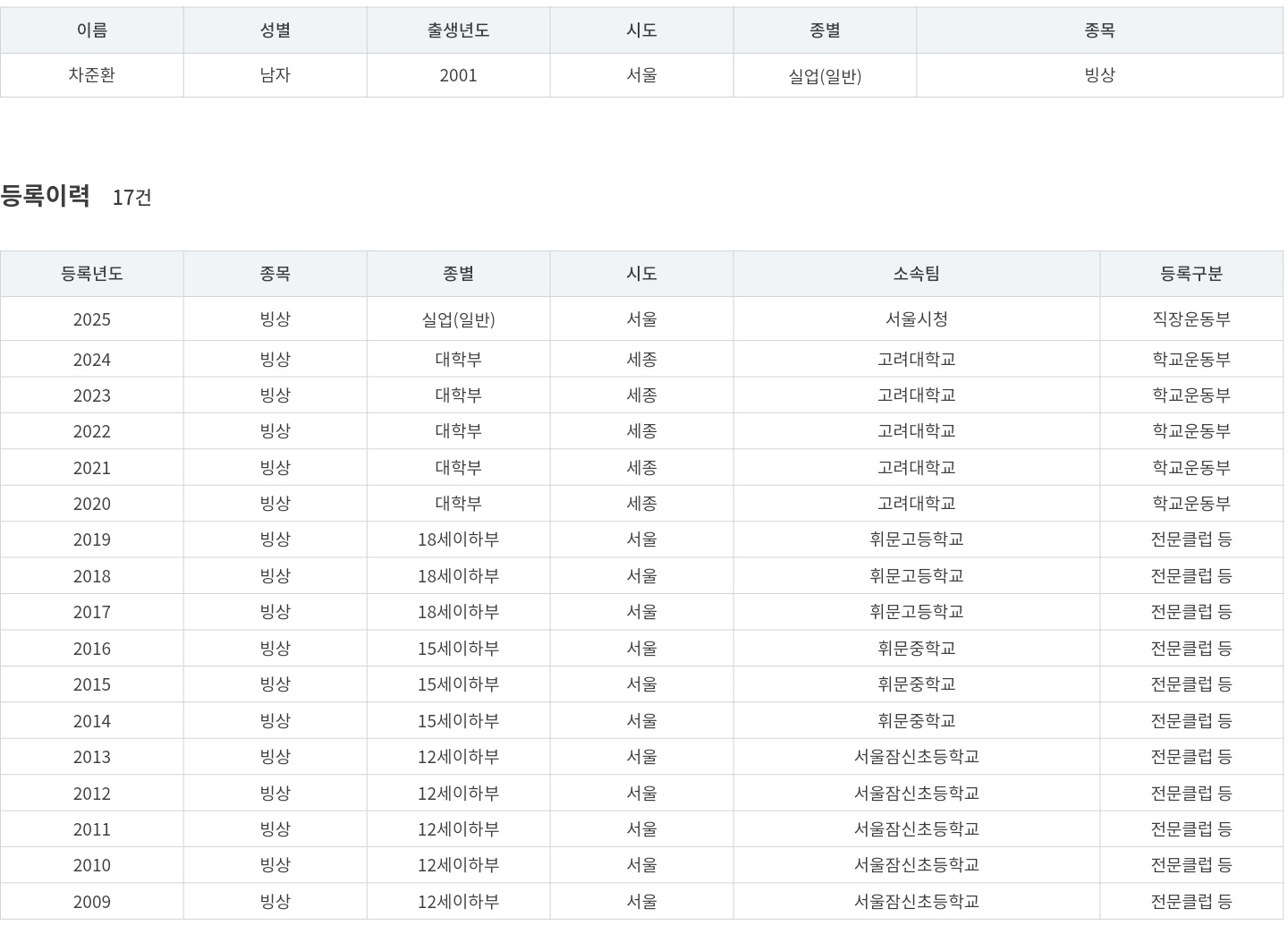Select 대학부 in the 2020 row

tap(458, 504)
